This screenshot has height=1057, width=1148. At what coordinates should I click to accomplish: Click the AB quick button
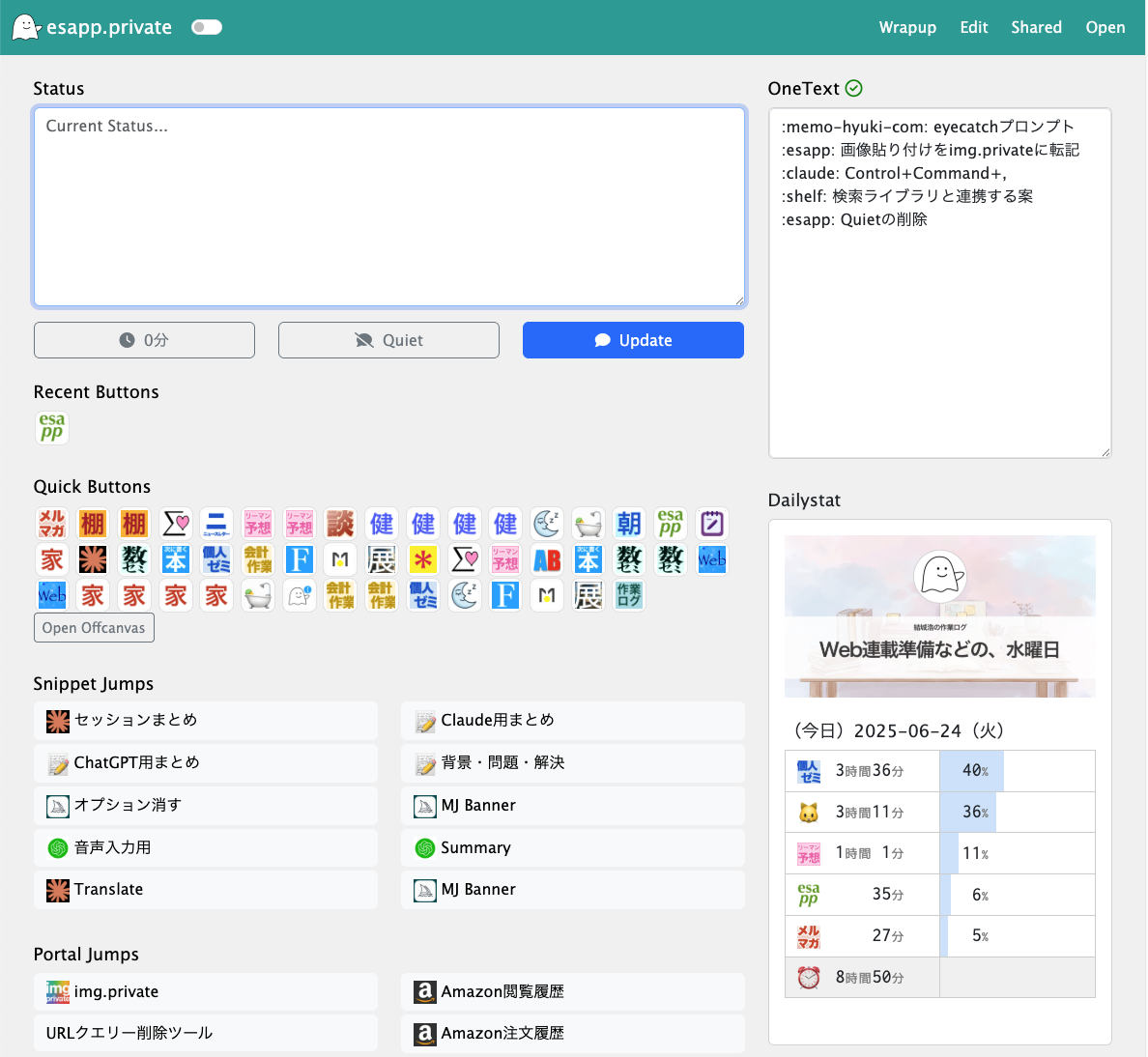click(547, 560)
